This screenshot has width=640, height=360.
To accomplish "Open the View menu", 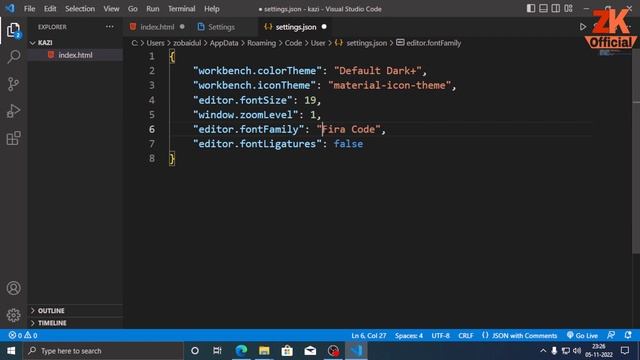I will pyautogui.click(x=111, y=9).
